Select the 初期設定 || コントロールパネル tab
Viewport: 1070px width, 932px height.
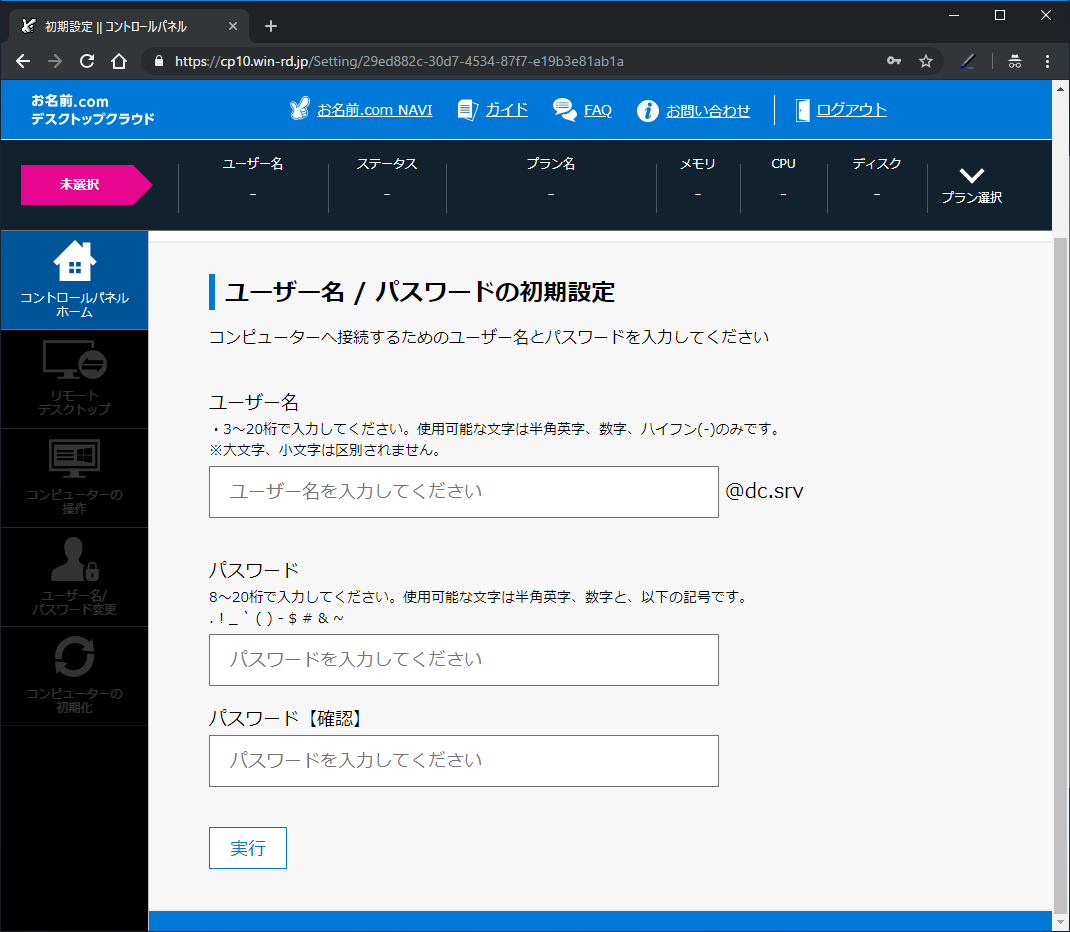128,26
